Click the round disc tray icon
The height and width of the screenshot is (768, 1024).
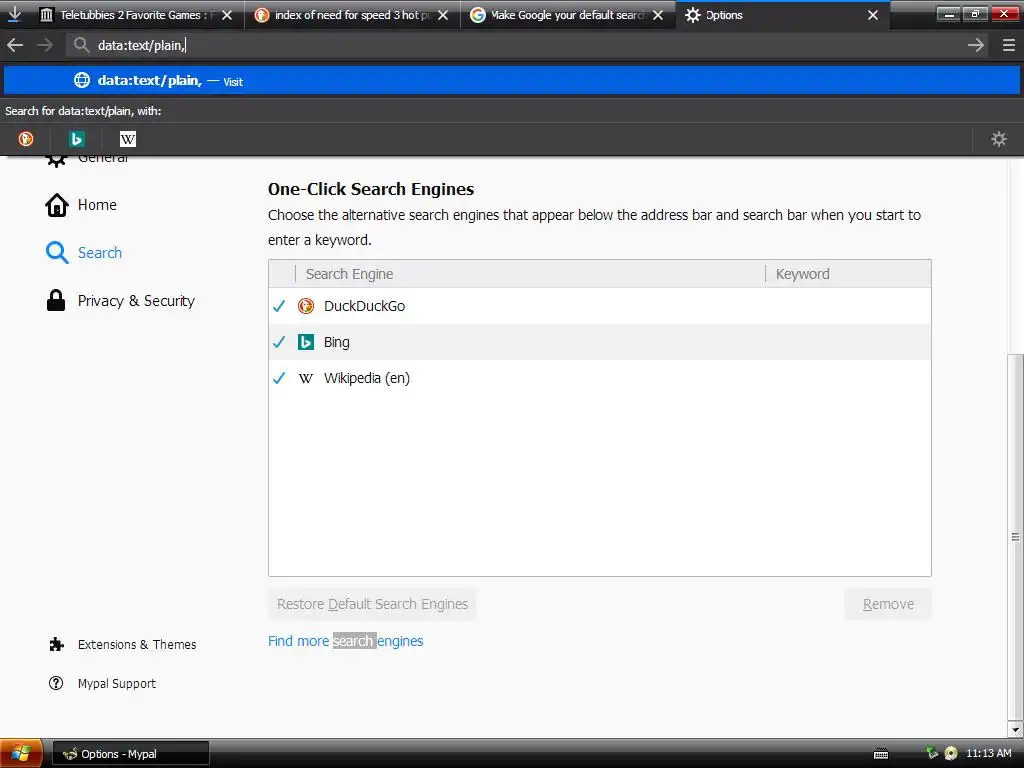[951, 754]
